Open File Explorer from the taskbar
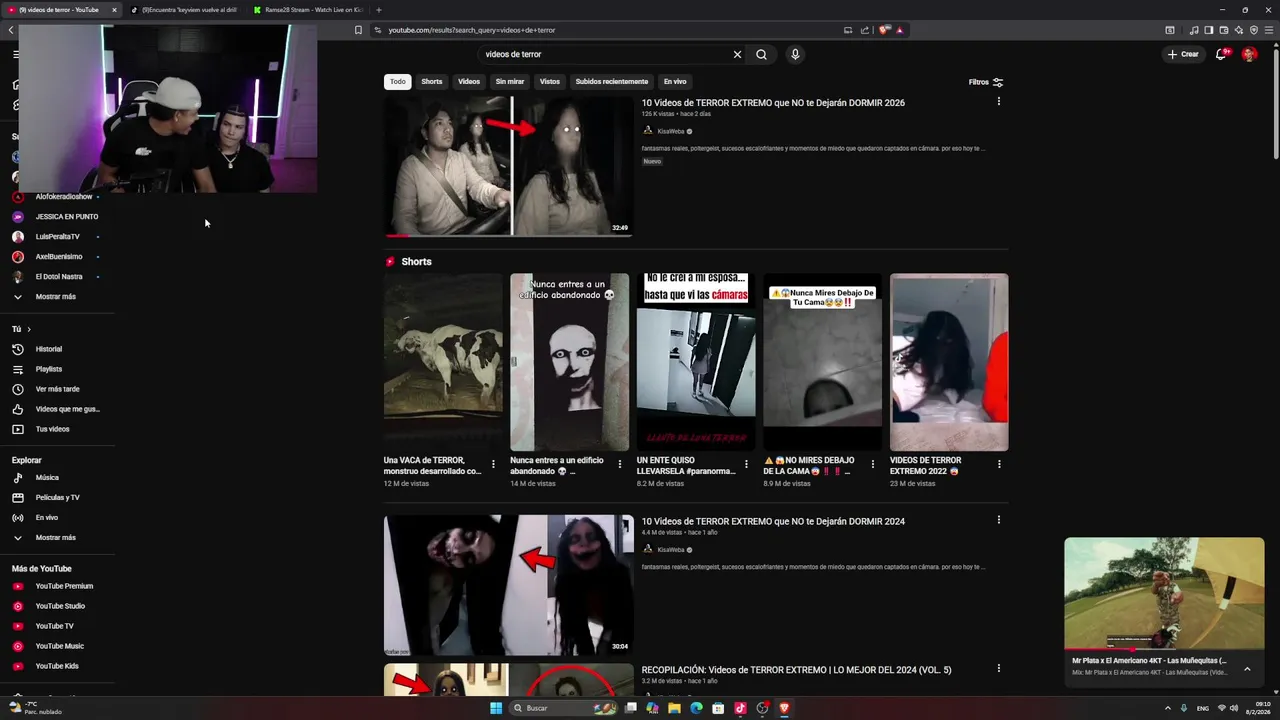The height and width of the screenshot is (720, 1280). (x=674, y=708)
